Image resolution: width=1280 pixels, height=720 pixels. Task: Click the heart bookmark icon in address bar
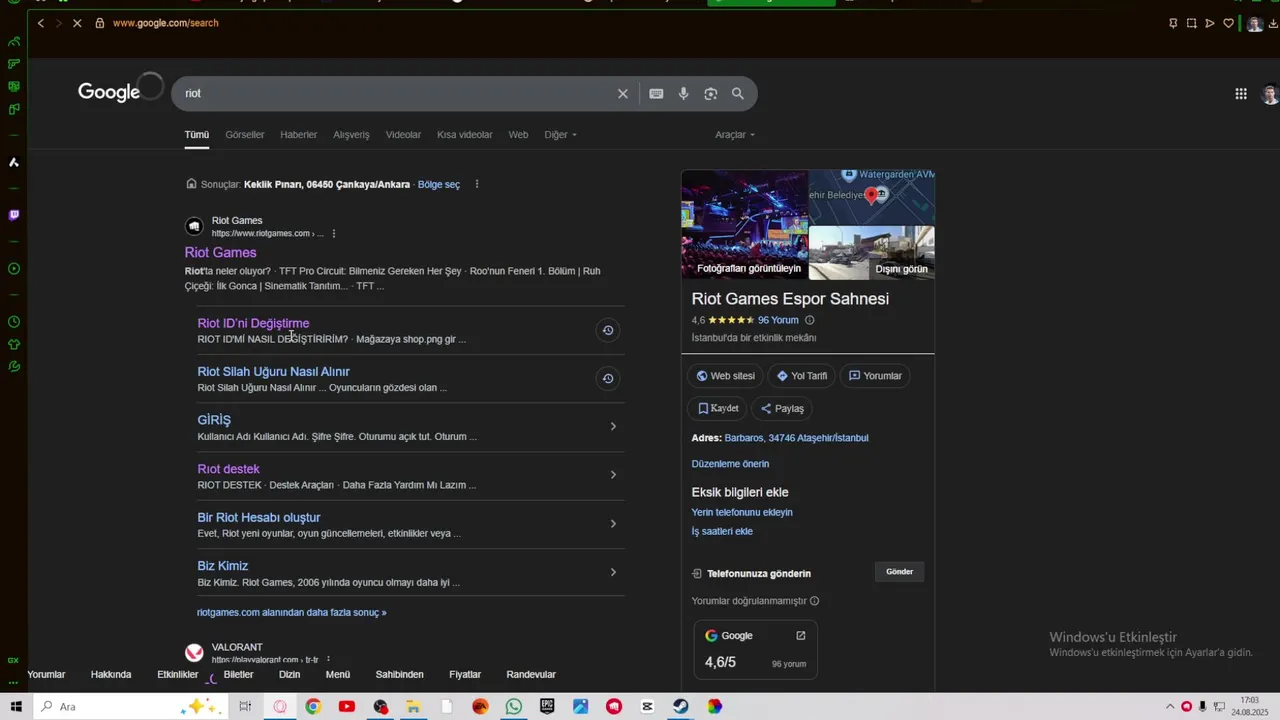click(1228, 23)
